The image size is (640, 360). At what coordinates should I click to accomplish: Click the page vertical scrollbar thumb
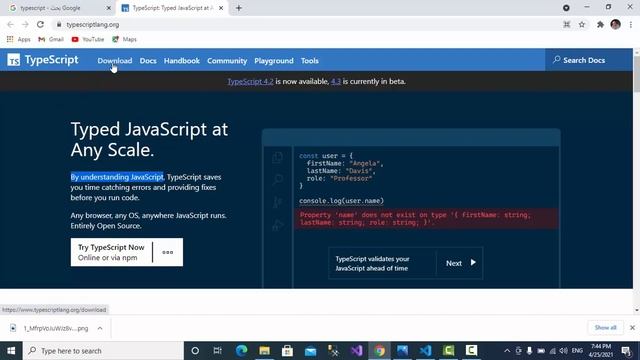coord(637,73)
